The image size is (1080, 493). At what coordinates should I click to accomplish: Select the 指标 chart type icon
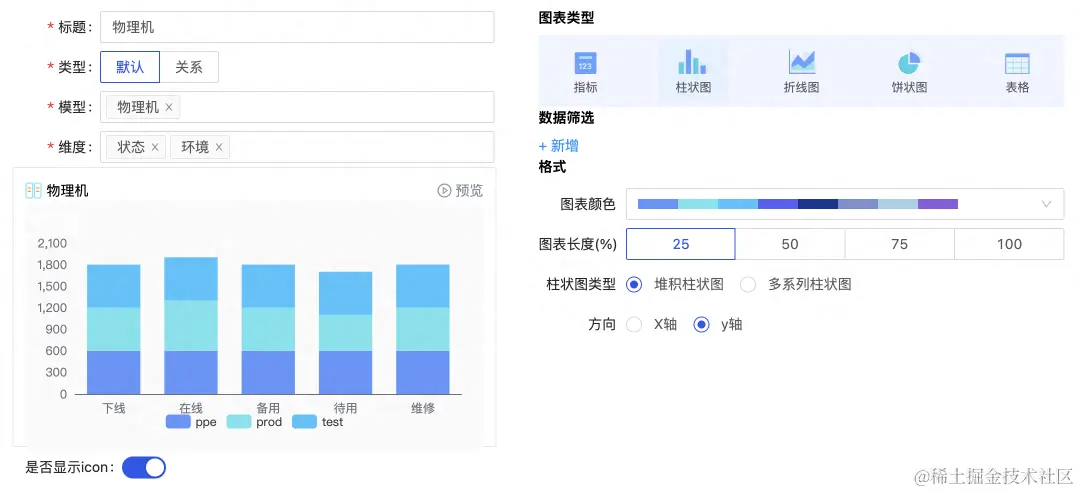click(585, 63)
